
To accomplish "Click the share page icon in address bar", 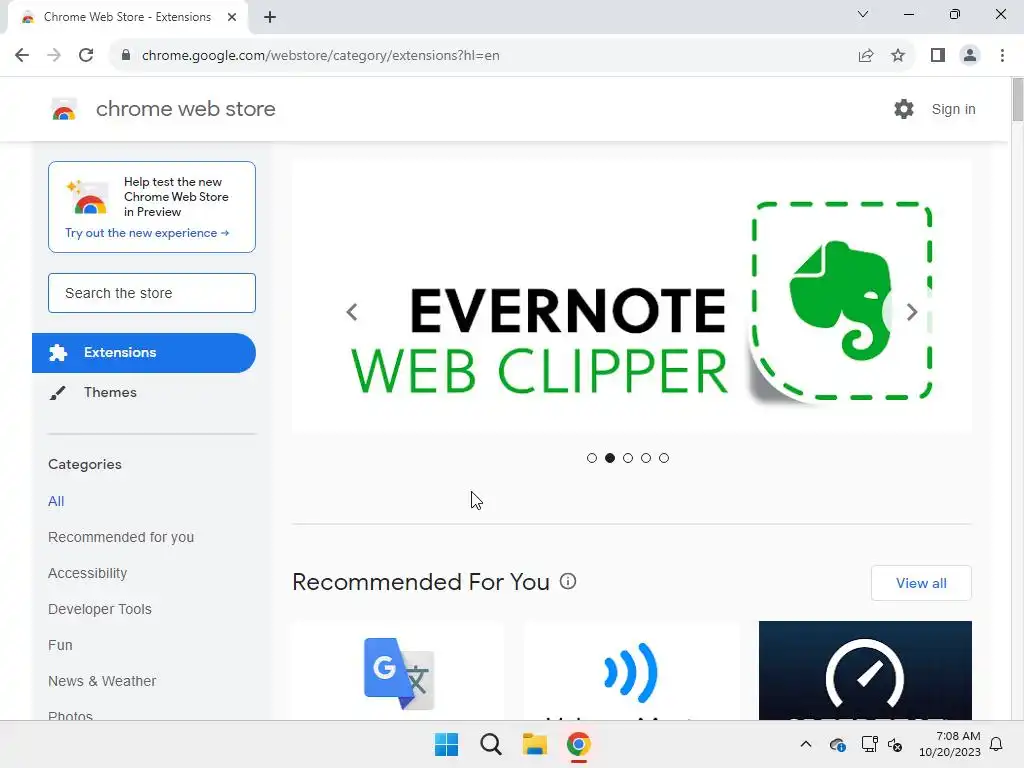I will click(866, 56).
